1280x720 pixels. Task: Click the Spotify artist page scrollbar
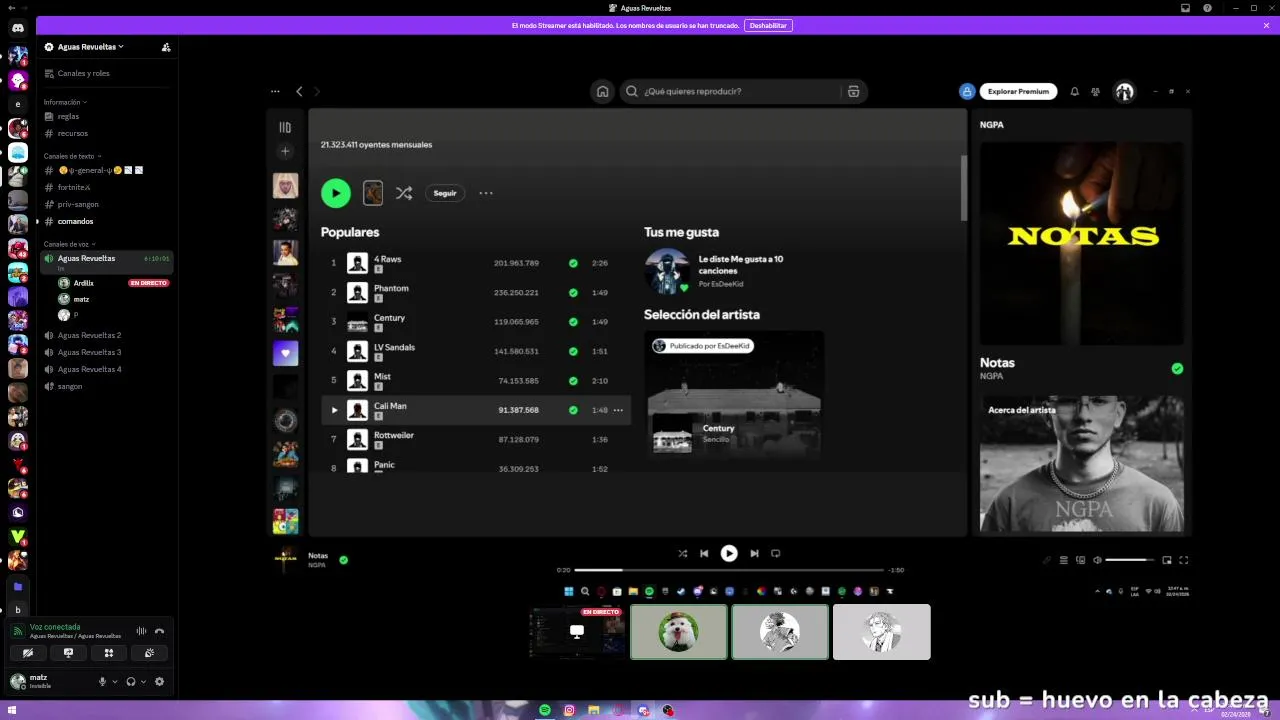point(963,188)
